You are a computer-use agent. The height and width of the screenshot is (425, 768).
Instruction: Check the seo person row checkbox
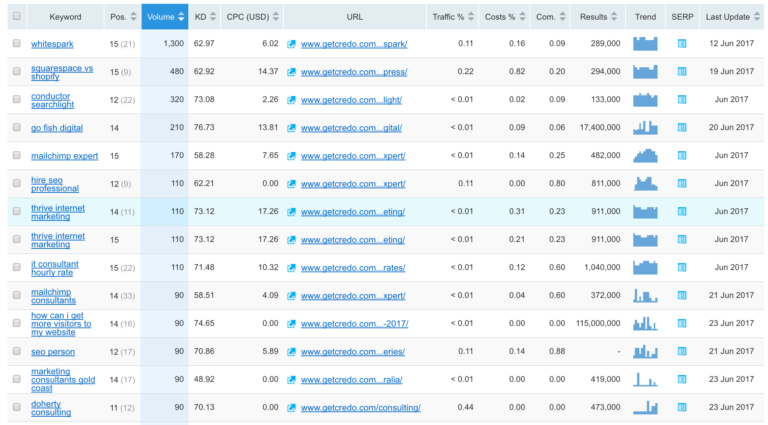point(17,351)
